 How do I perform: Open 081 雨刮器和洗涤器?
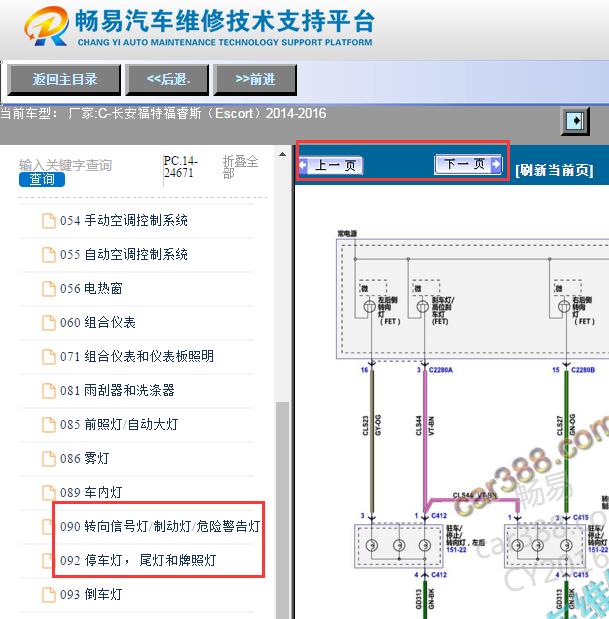click(117, 390)
